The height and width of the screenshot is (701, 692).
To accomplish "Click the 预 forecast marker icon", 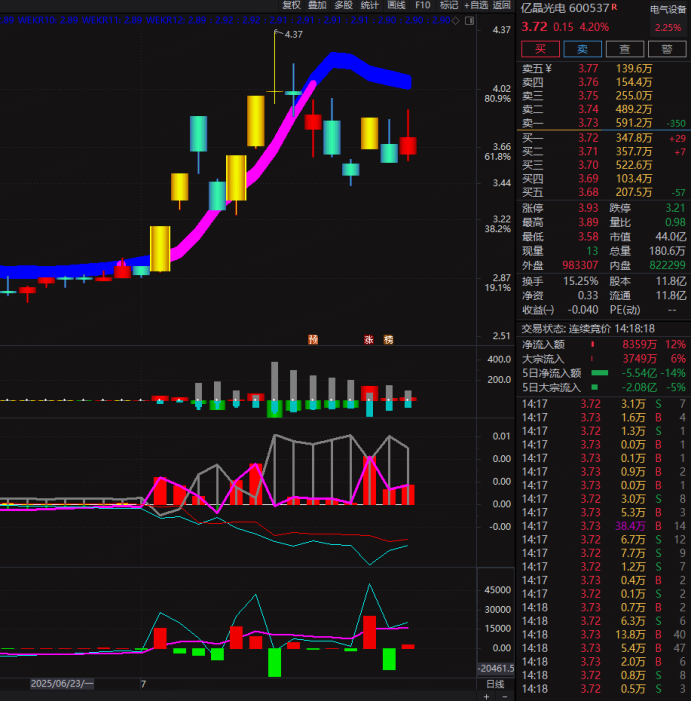I will (313, 340).
